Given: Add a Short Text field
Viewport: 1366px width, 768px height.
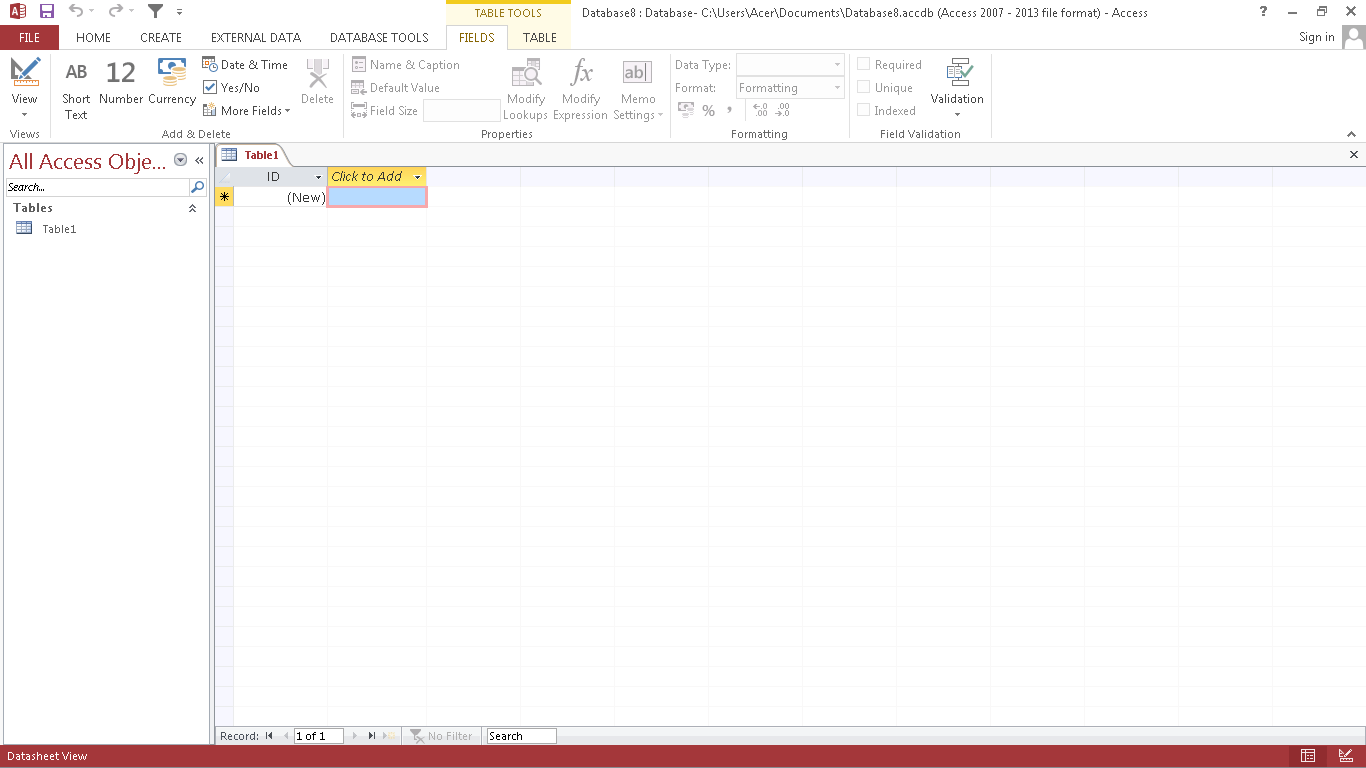Looking at the screenshot, I should click(x=76, y=85).
